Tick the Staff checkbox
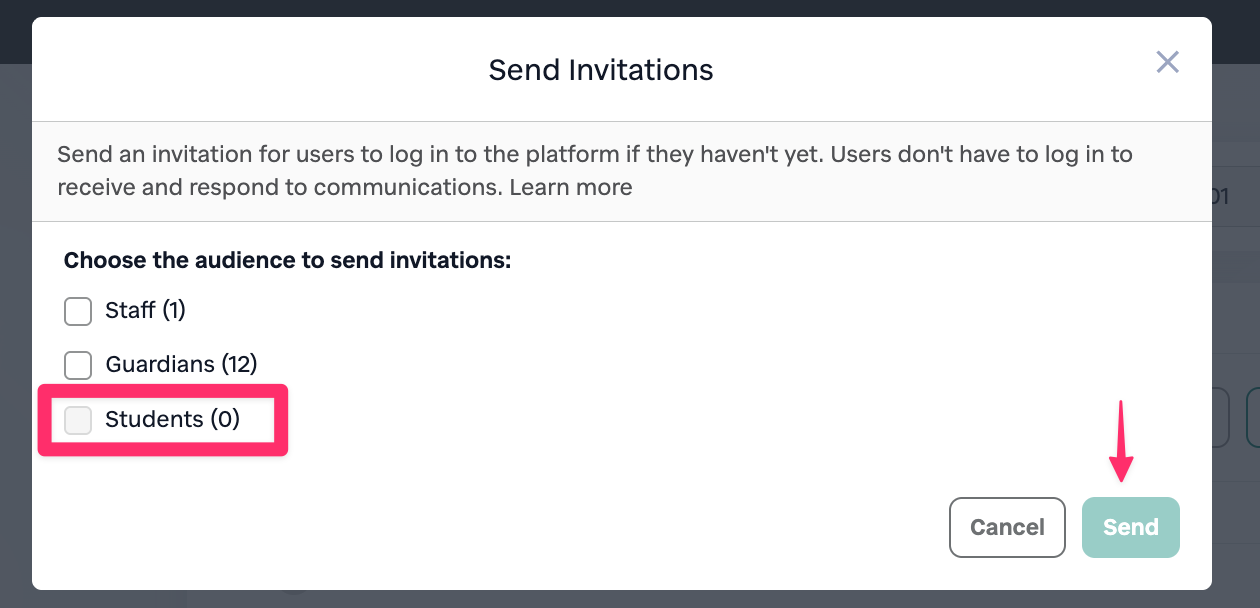 click(x=78, y=312)
